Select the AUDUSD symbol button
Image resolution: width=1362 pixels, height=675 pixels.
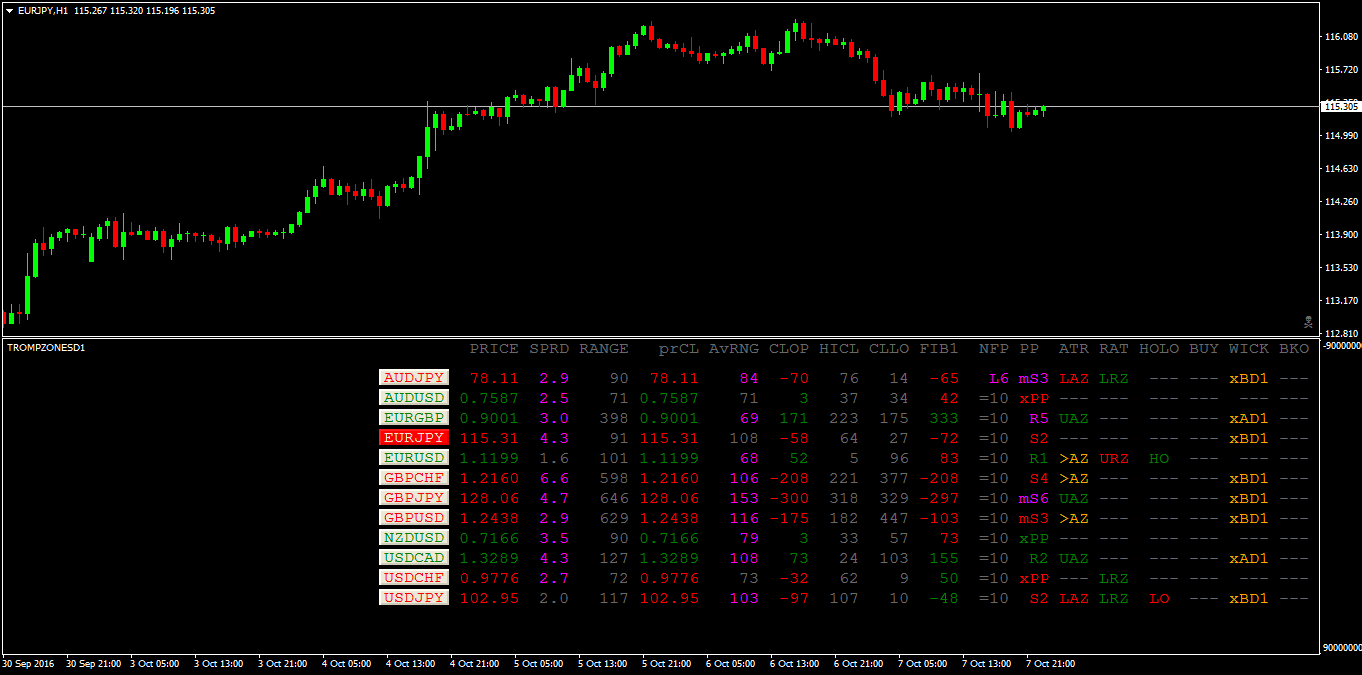click(414, 398)
